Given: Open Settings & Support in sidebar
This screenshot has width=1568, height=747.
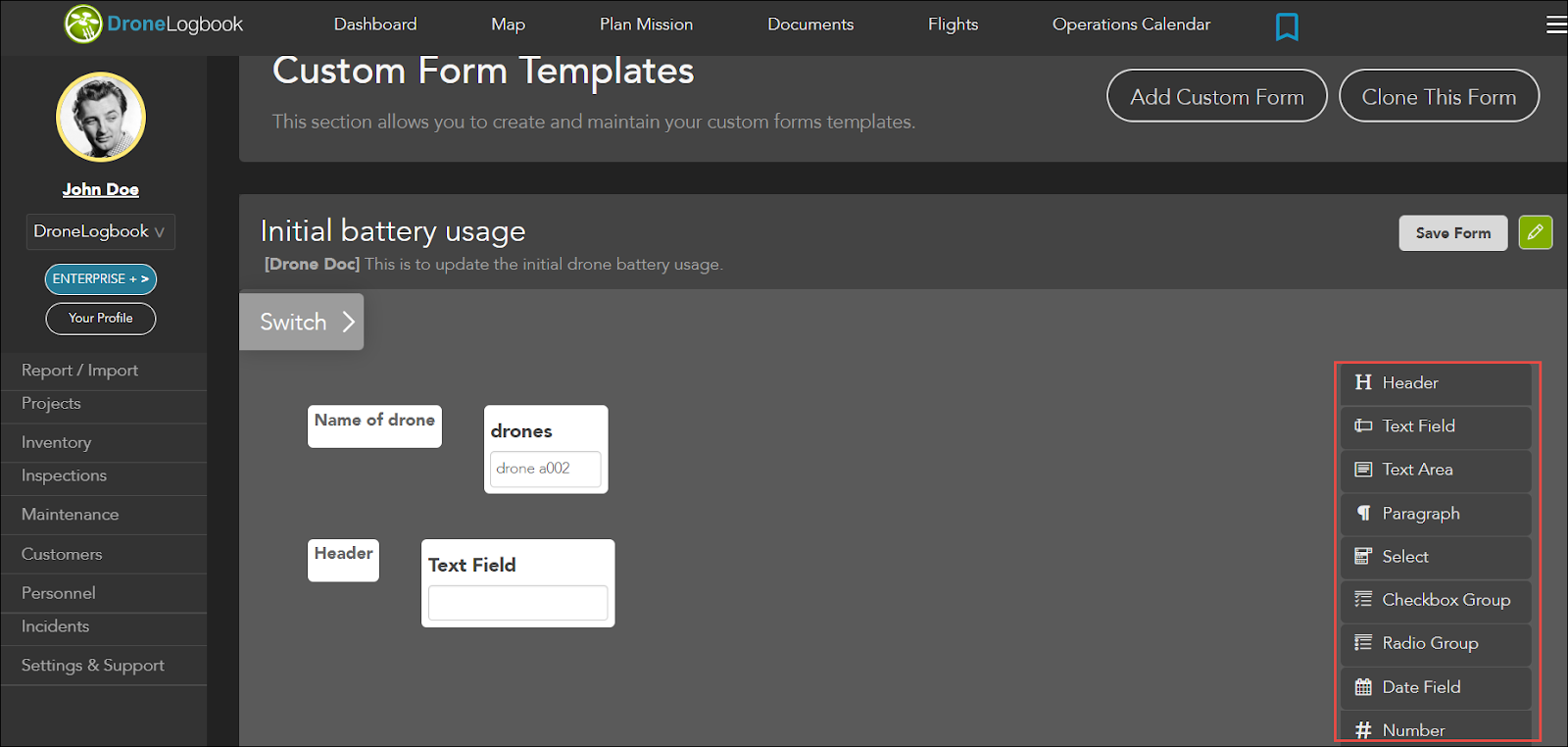Looking at the screenshot, I should (x=104, y=666).
